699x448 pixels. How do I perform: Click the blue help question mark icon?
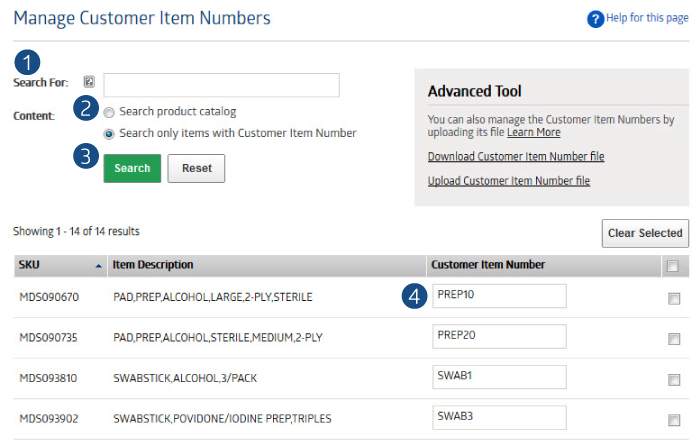pos(596,19)
